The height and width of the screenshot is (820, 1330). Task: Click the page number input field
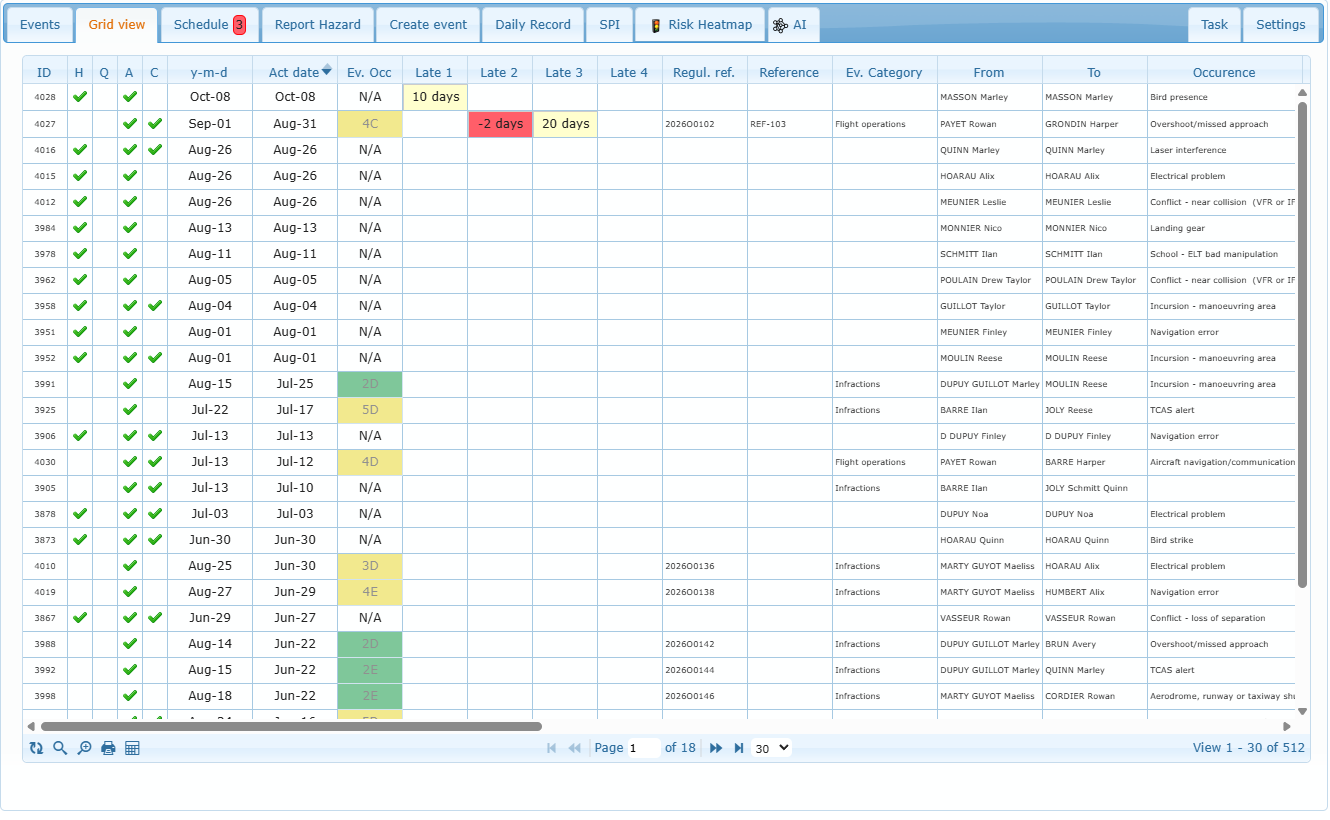coord(644,748)
